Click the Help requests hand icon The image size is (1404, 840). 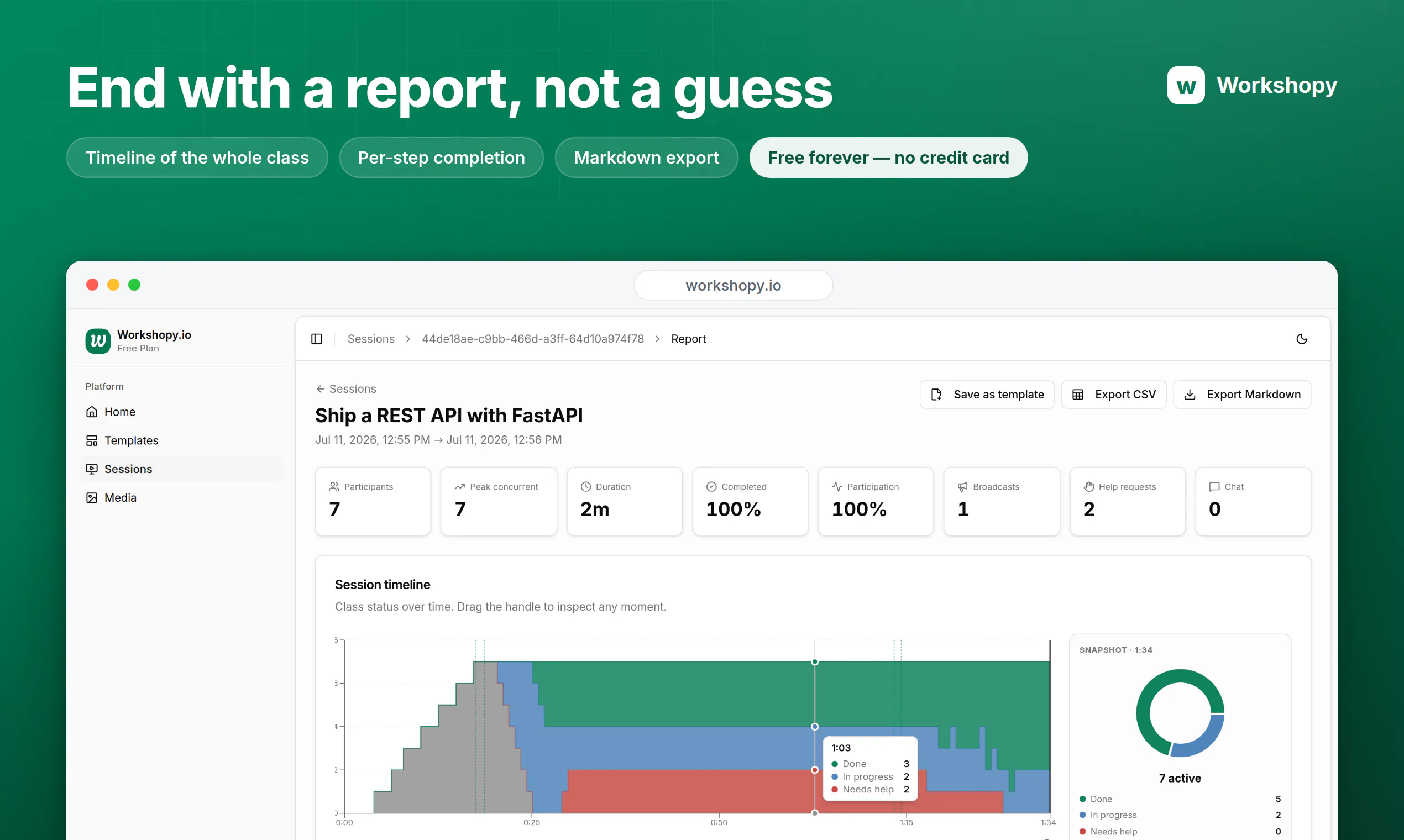pos(1089,487)
